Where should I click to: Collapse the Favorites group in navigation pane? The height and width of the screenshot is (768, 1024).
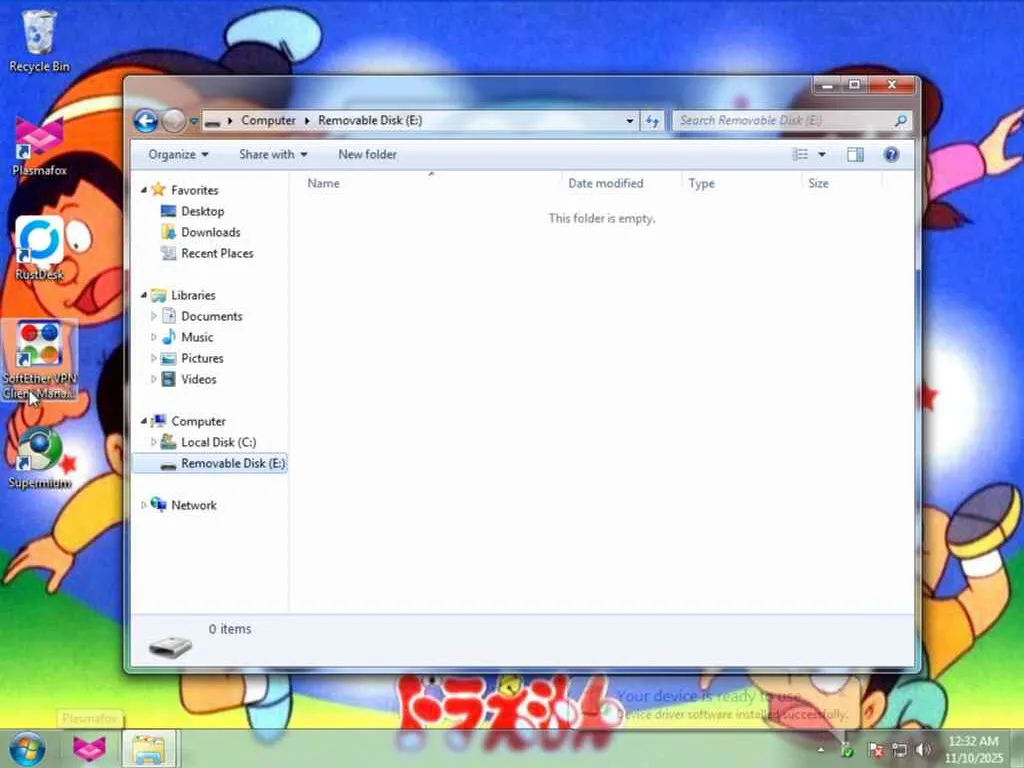point(144,190)
